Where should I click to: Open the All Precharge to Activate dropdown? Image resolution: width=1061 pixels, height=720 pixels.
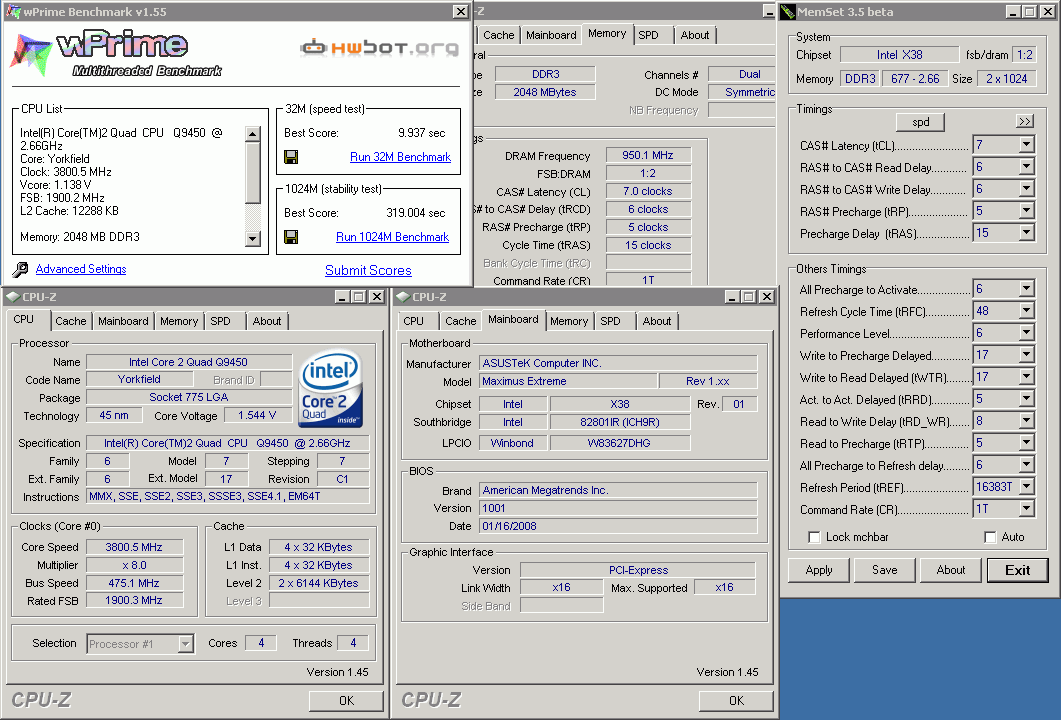click(1026, 289)
